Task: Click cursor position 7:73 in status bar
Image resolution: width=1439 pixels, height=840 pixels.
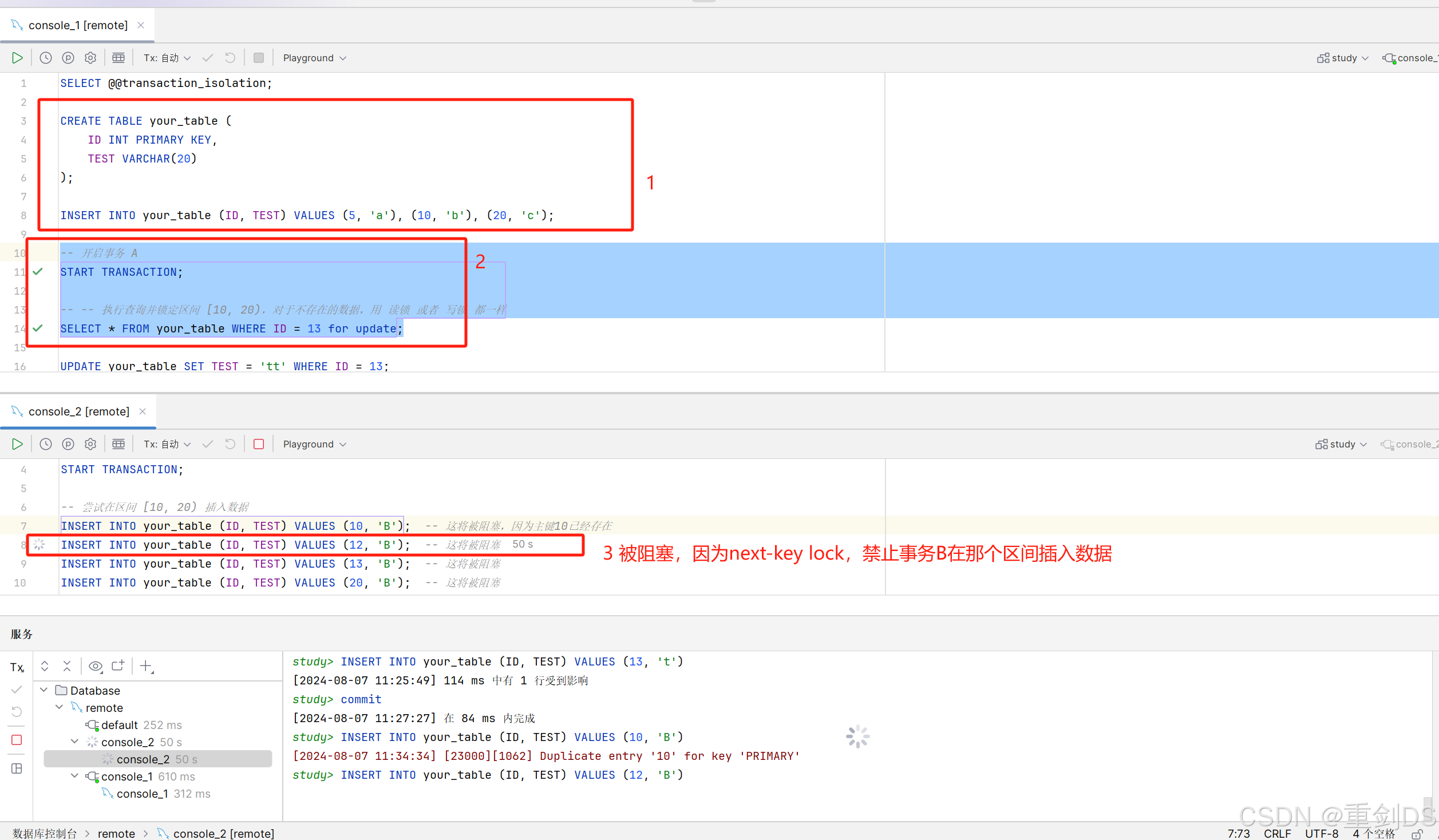Action: (x=1239, y=833)
